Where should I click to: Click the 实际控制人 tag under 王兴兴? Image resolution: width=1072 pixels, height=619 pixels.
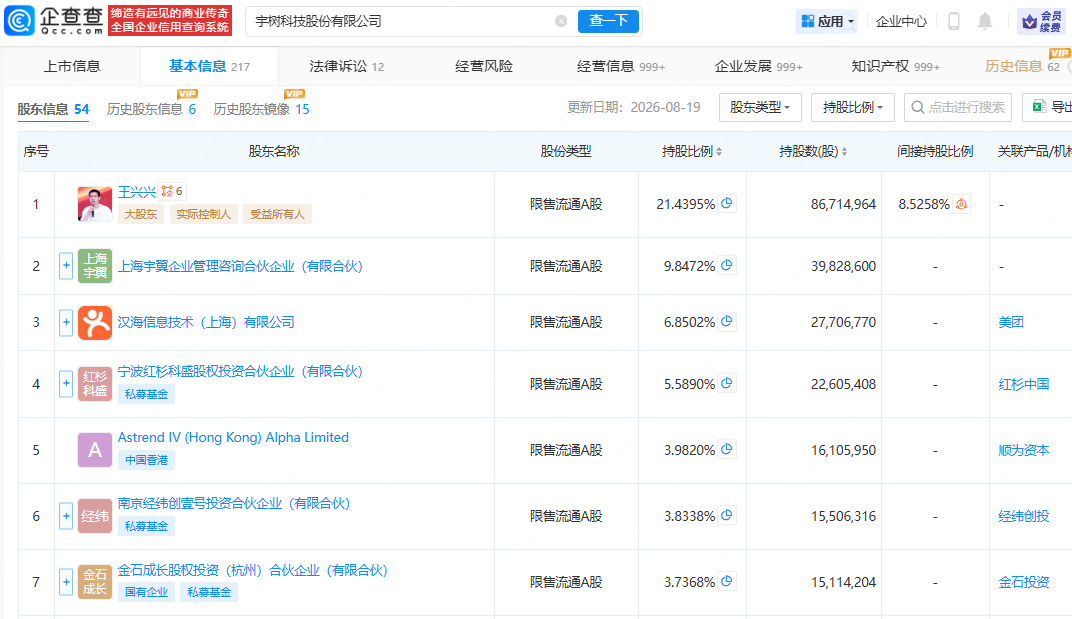point(203,214)
